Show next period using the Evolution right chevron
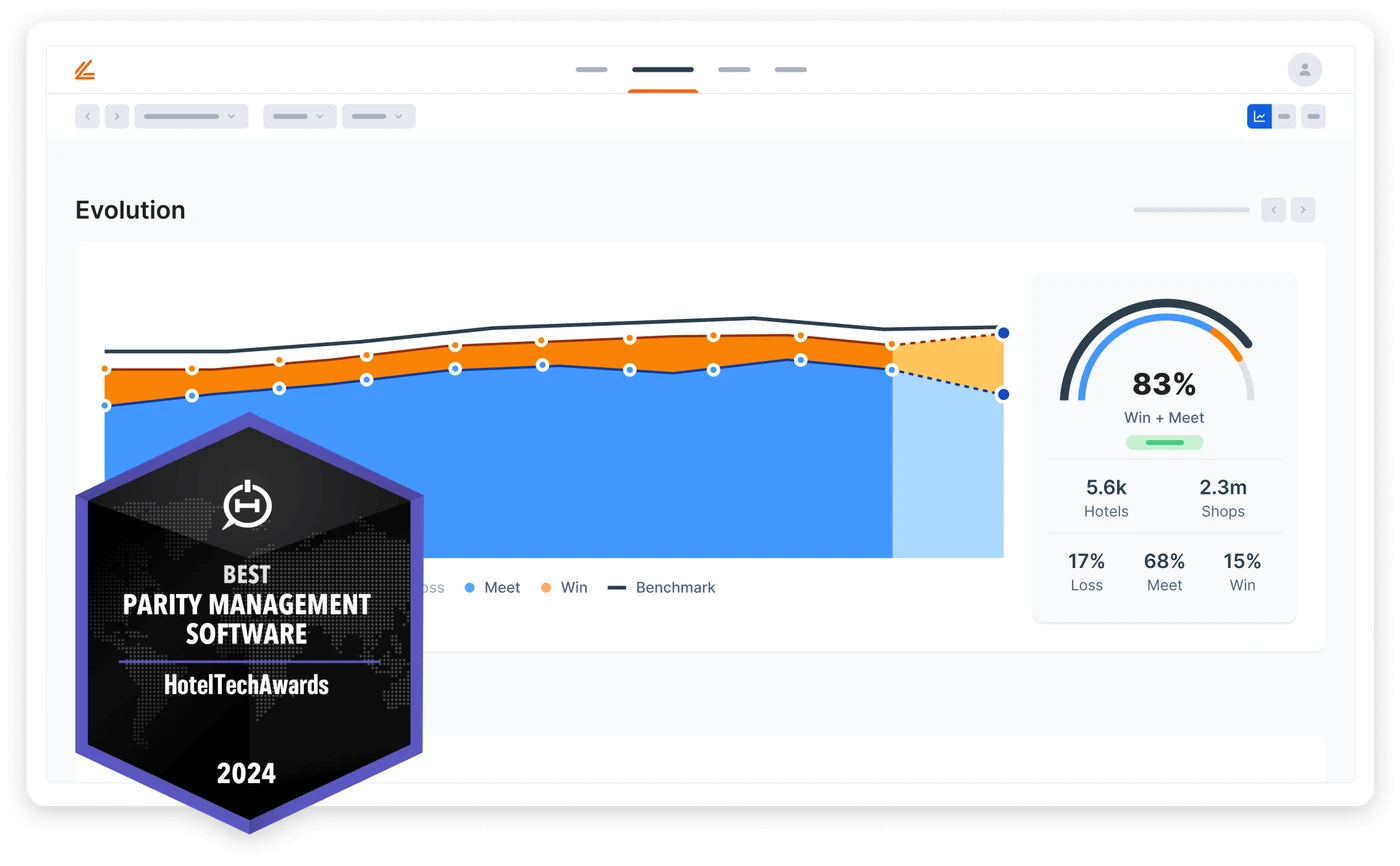1400x866 pixels. pyautogui.click(x=1303, y=210)
